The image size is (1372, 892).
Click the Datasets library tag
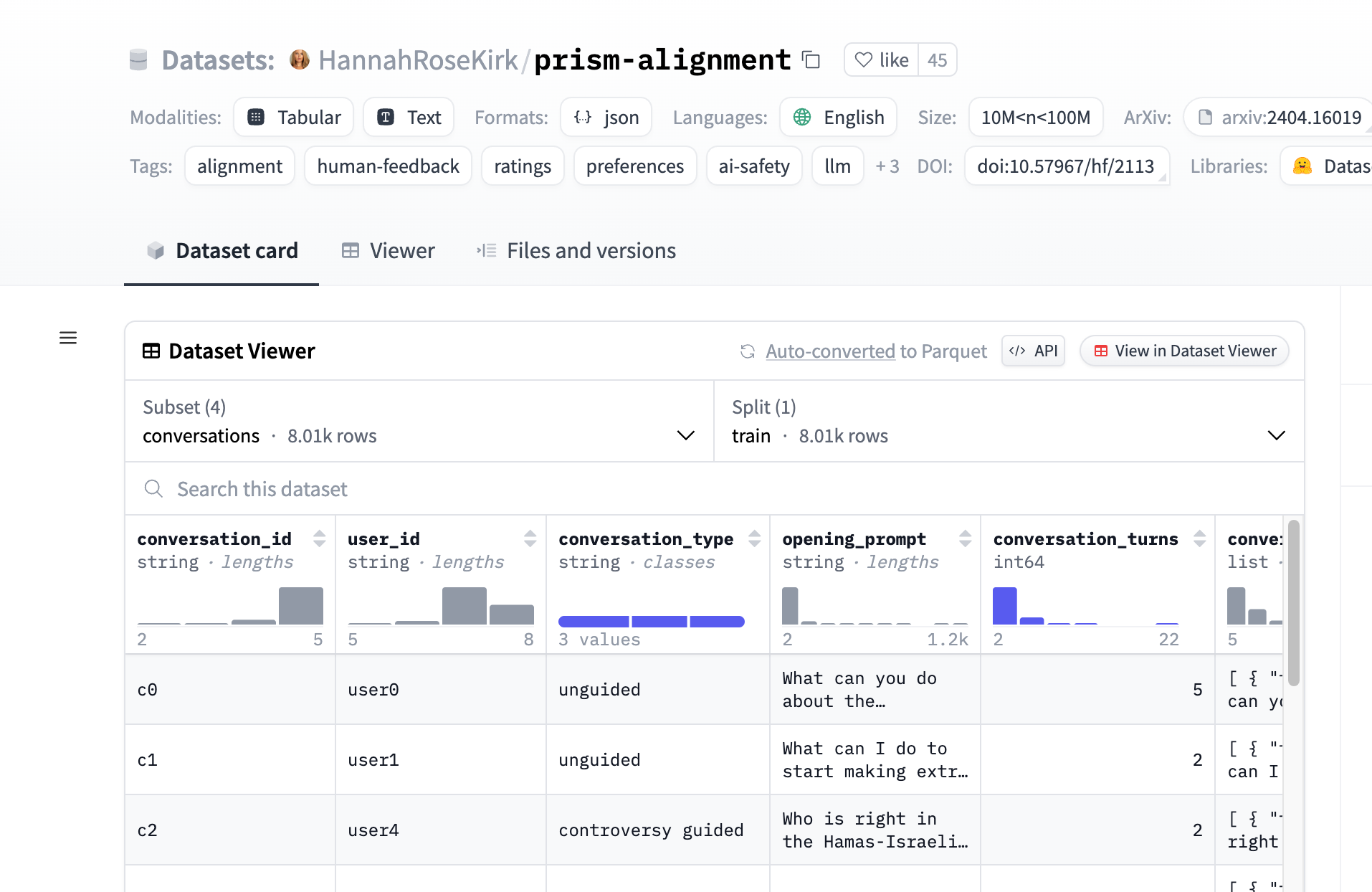(1326, 166)
